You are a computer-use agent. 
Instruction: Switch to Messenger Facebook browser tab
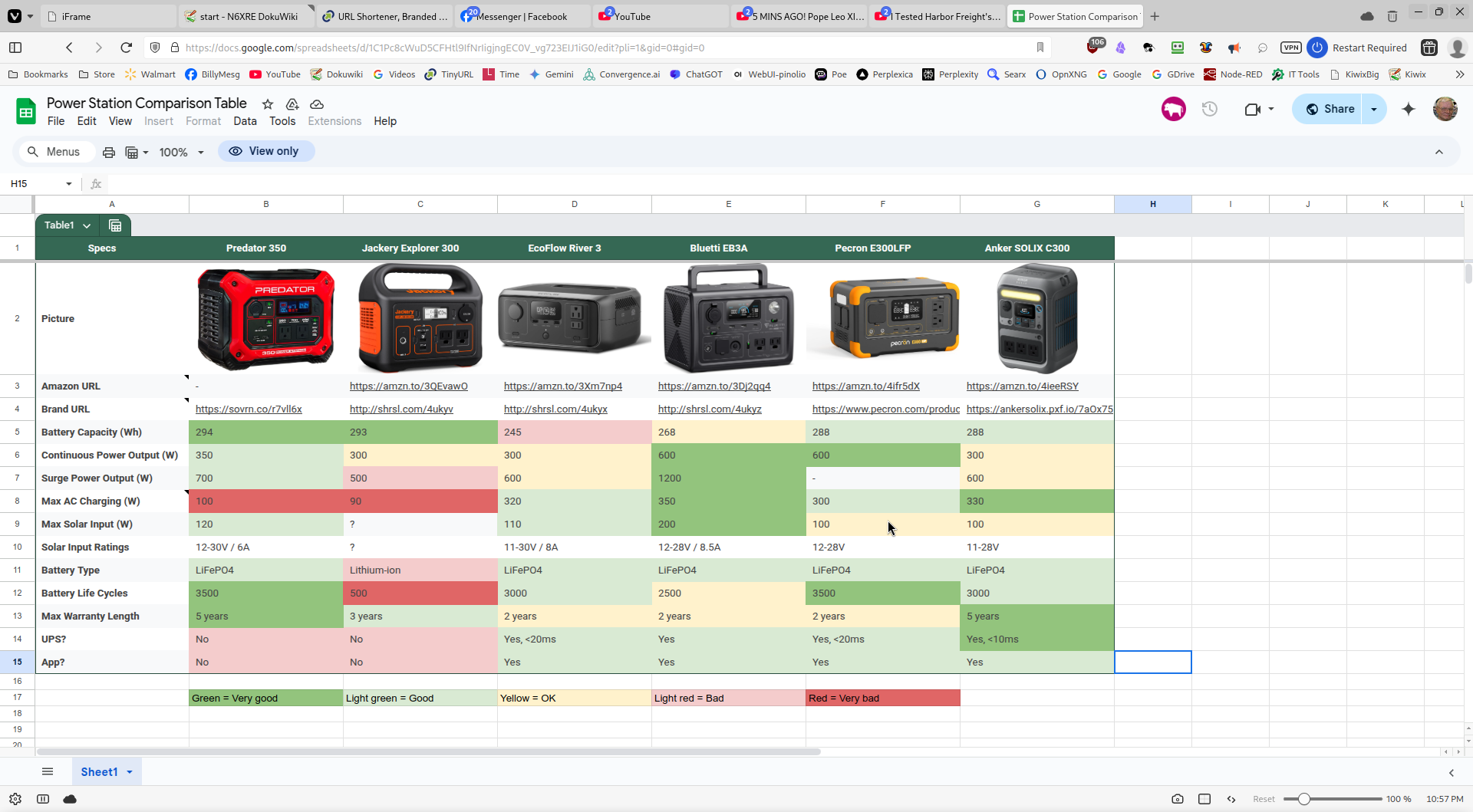click(523, 16)
